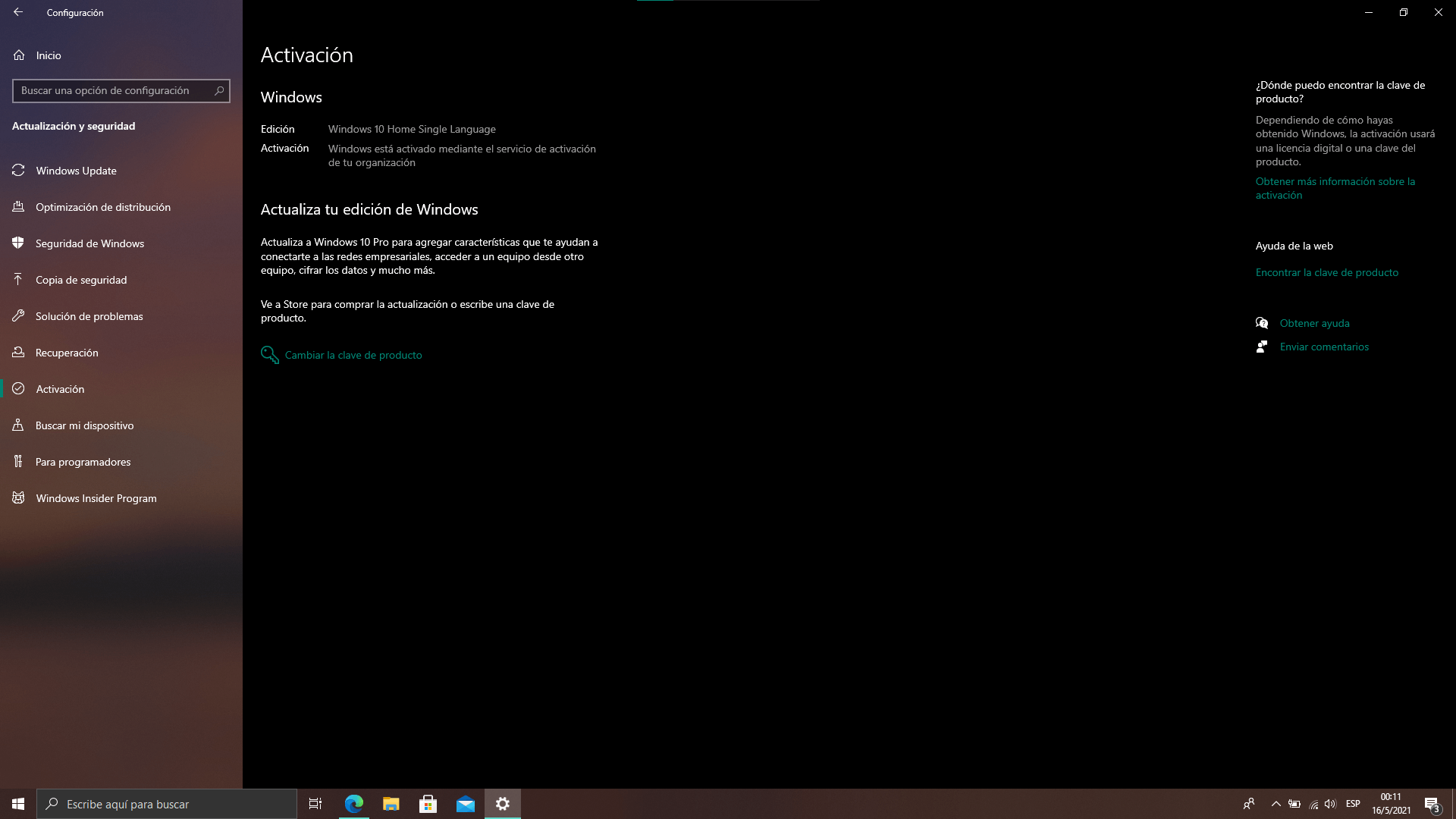1456x819 pixels.
Task: Click Enviar comentarios link
Action: click(1324, 347)
